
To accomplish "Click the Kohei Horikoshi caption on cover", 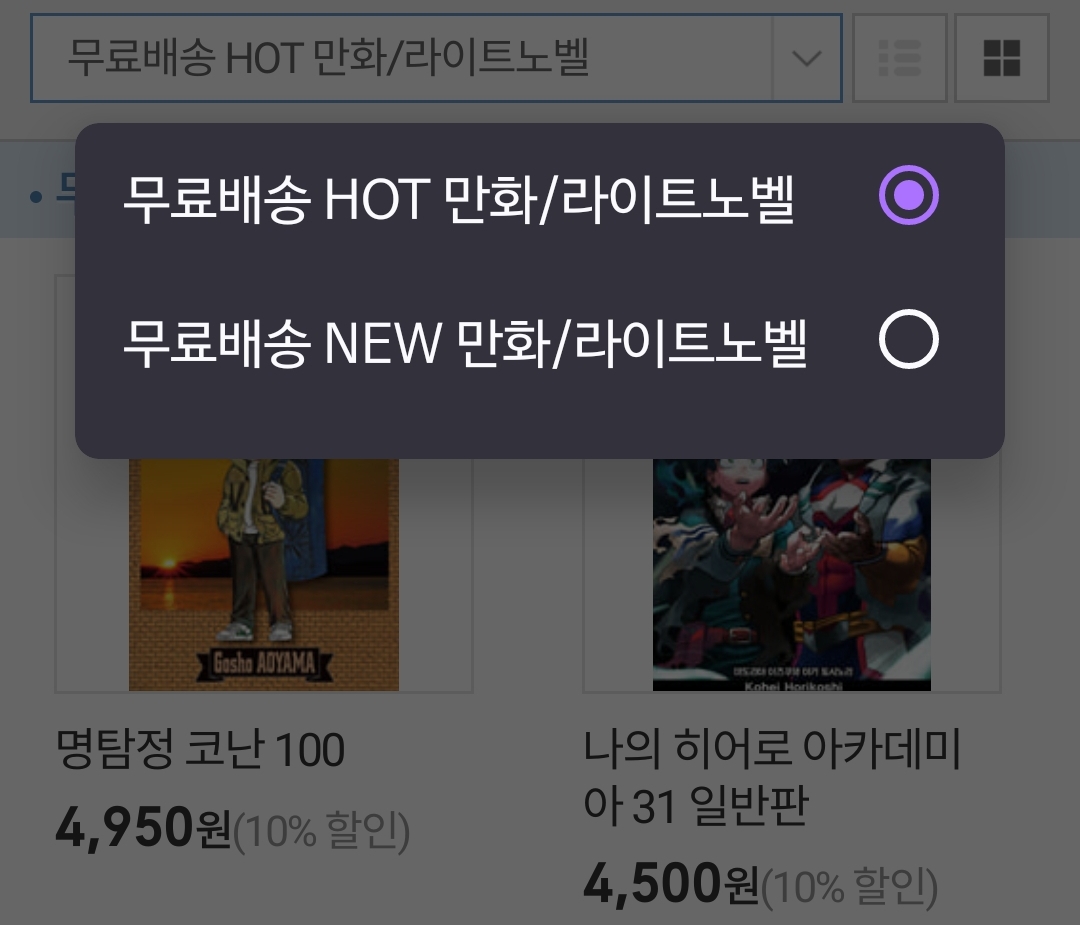I will (x=792, y=685).
